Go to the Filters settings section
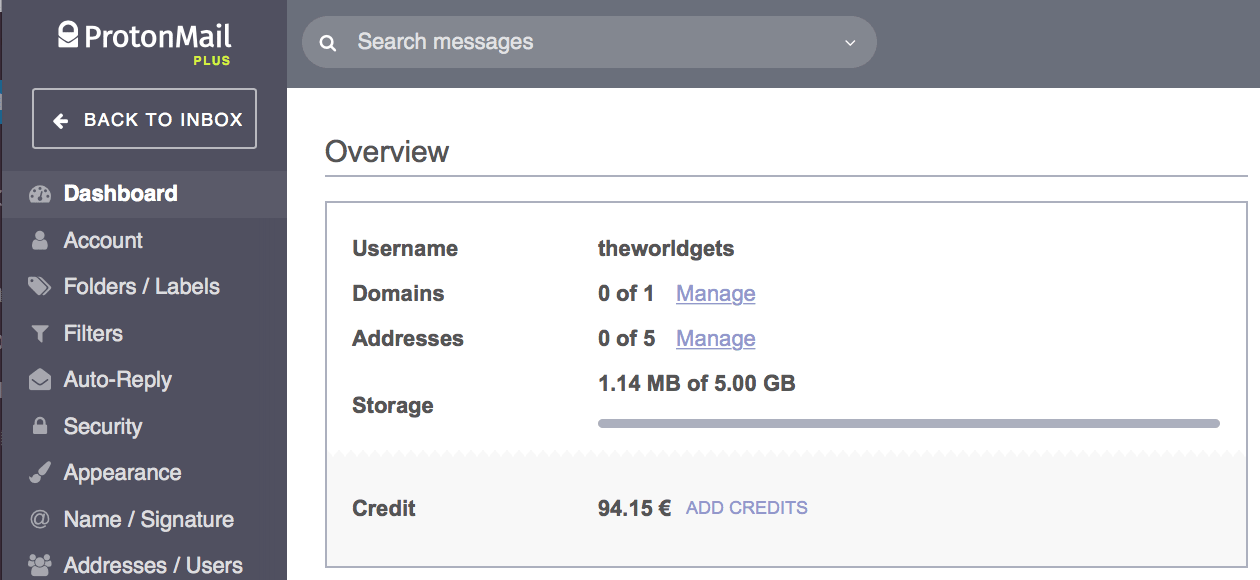Viewport: 1260px width, 580px height. tap(93, 334)
